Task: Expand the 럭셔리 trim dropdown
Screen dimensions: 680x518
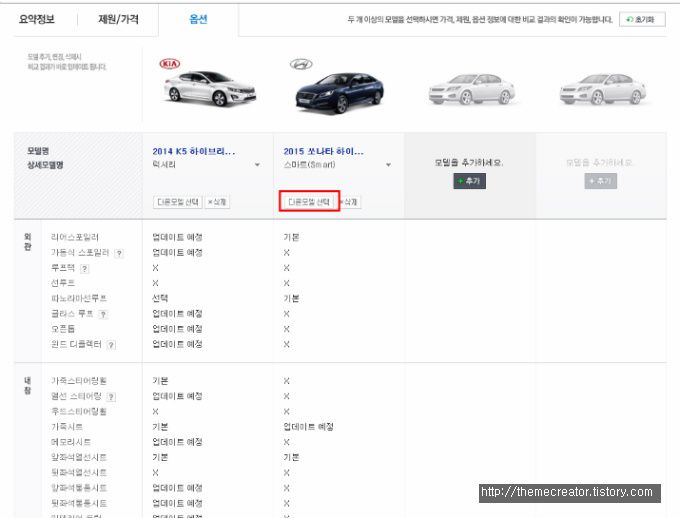Action: pos(257,165)
